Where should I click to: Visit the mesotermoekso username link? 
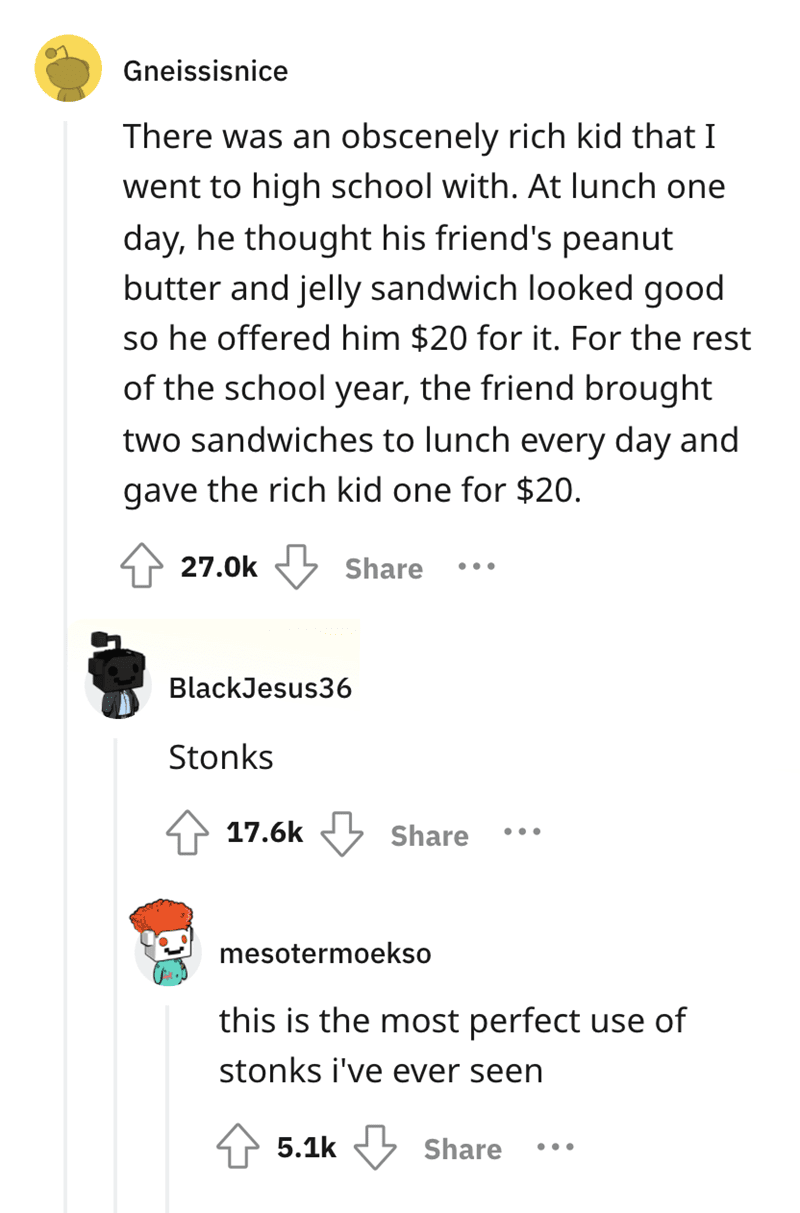pos(325,953)
